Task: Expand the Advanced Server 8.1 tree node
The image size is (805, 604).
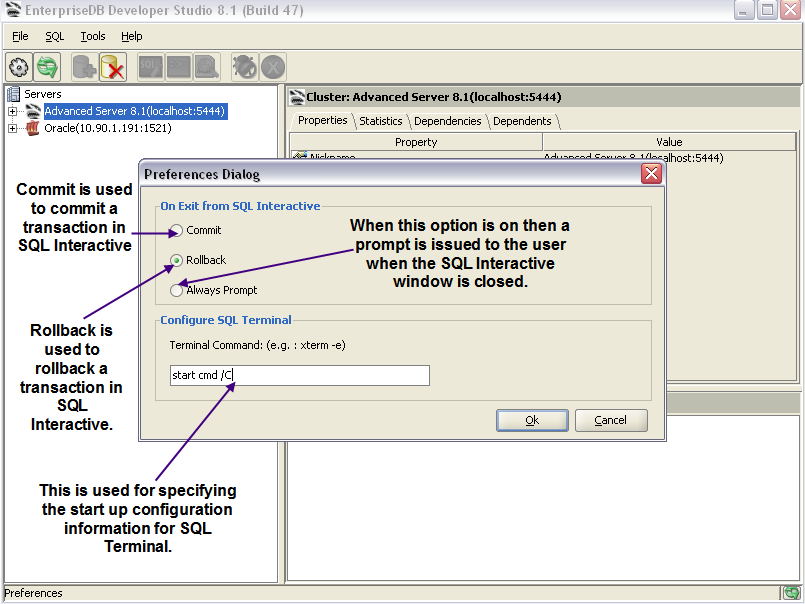Action: coord(12,111)
